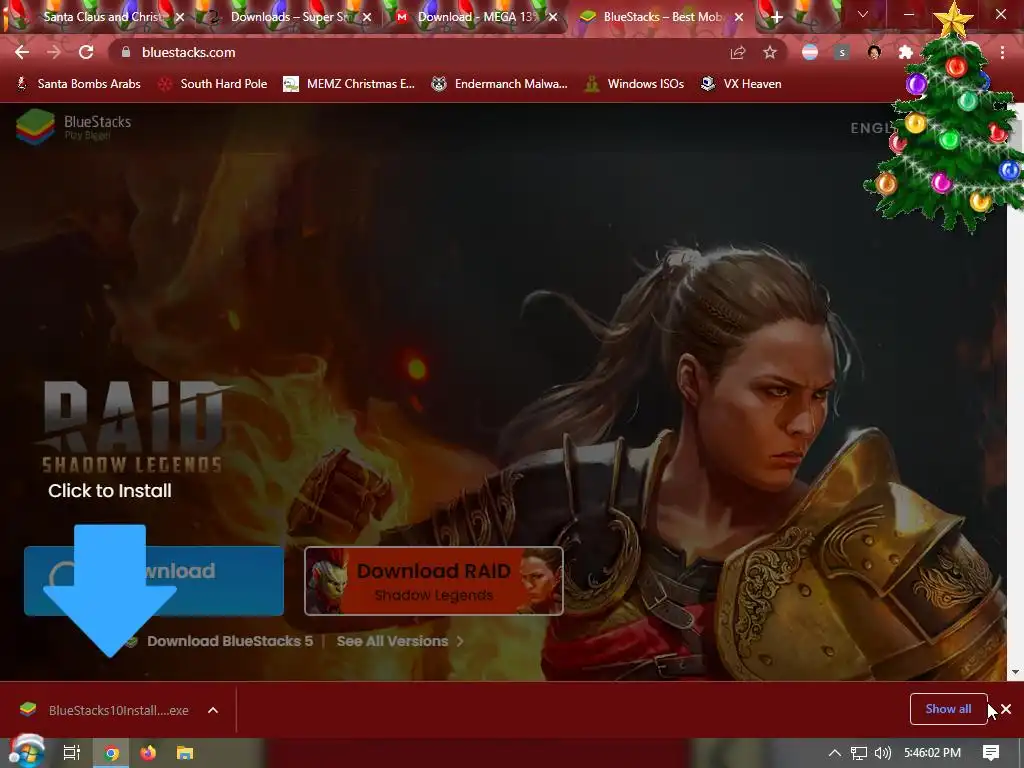Screen dimensions: 1024x768
Task: Bookmark this page with the star icon
Action: (x=770, y=52)
